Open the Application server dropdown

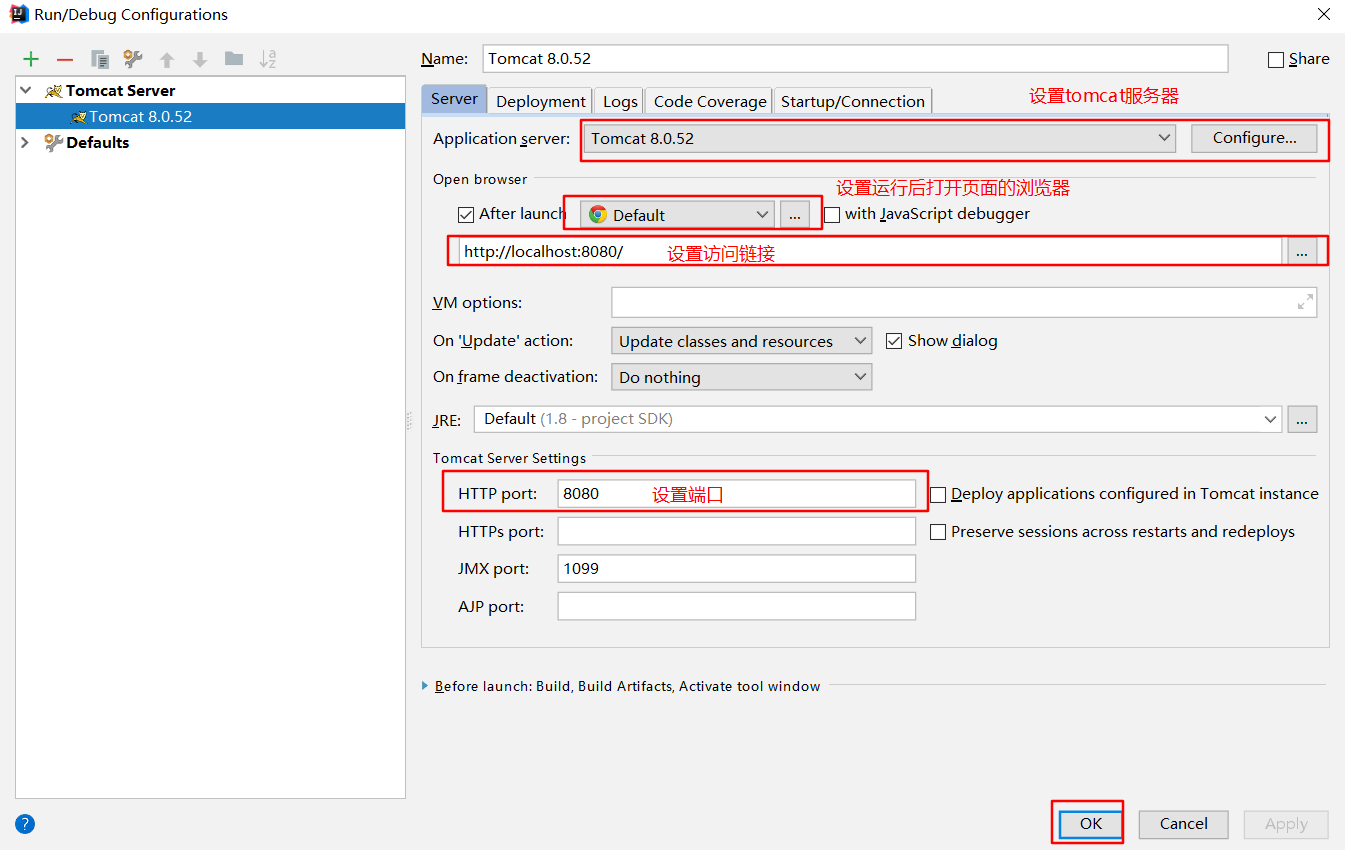[880, 138]
